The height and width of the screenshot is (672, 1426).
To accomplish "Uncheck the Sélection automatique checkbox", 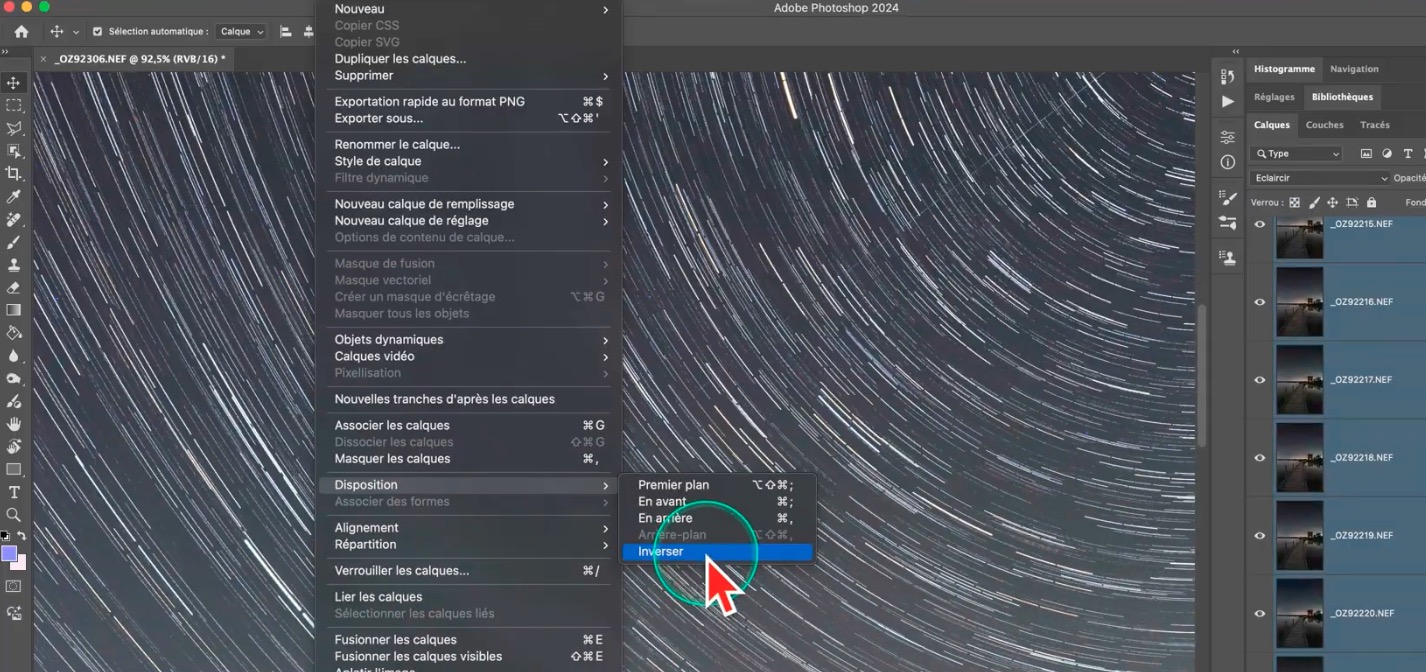I will tap(97, 32).
